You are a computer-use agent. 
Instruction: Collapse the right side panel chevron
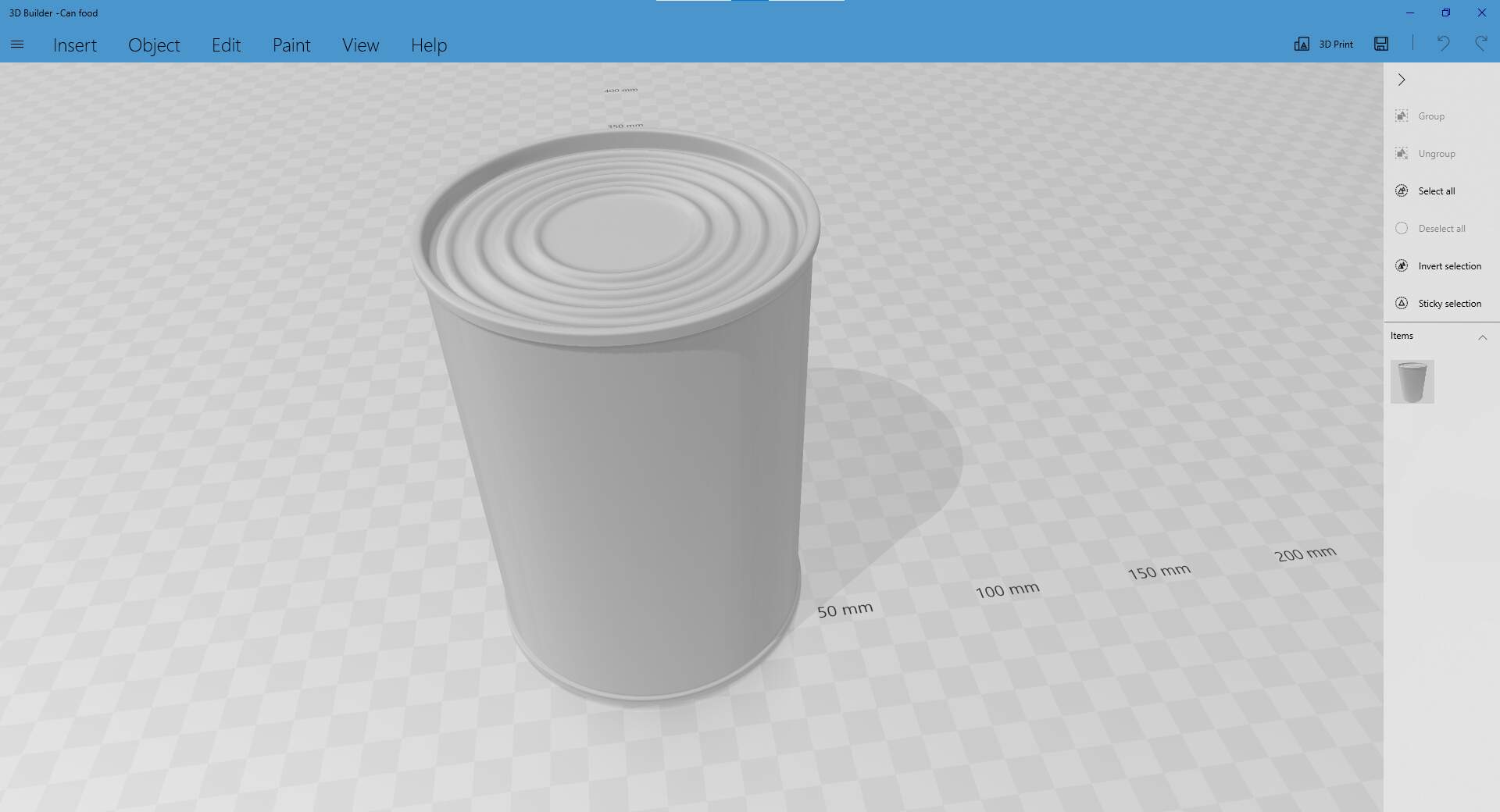coord(1402,80)
